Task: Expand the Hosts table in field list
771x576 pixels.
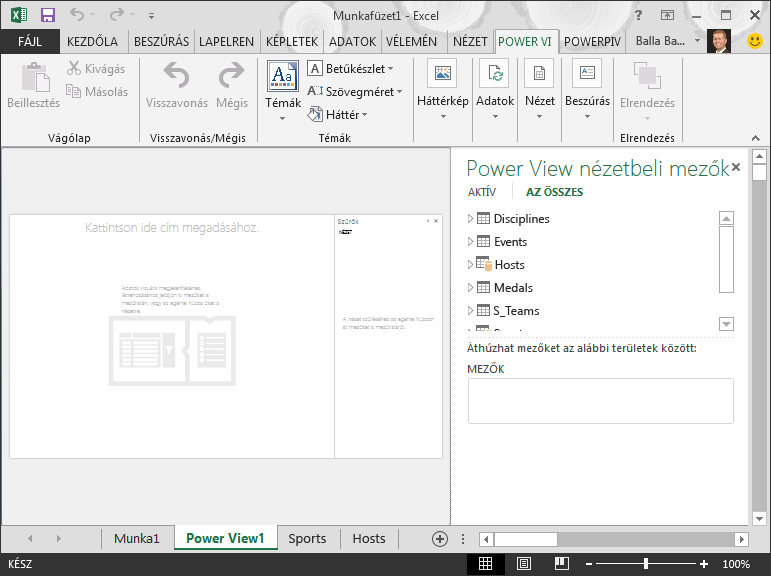Action: (470, 265)
